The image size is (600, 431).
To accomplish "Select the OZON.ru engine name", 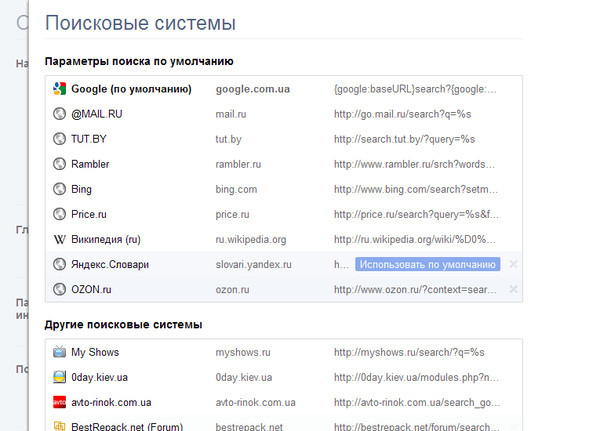I will pos(91,289).
